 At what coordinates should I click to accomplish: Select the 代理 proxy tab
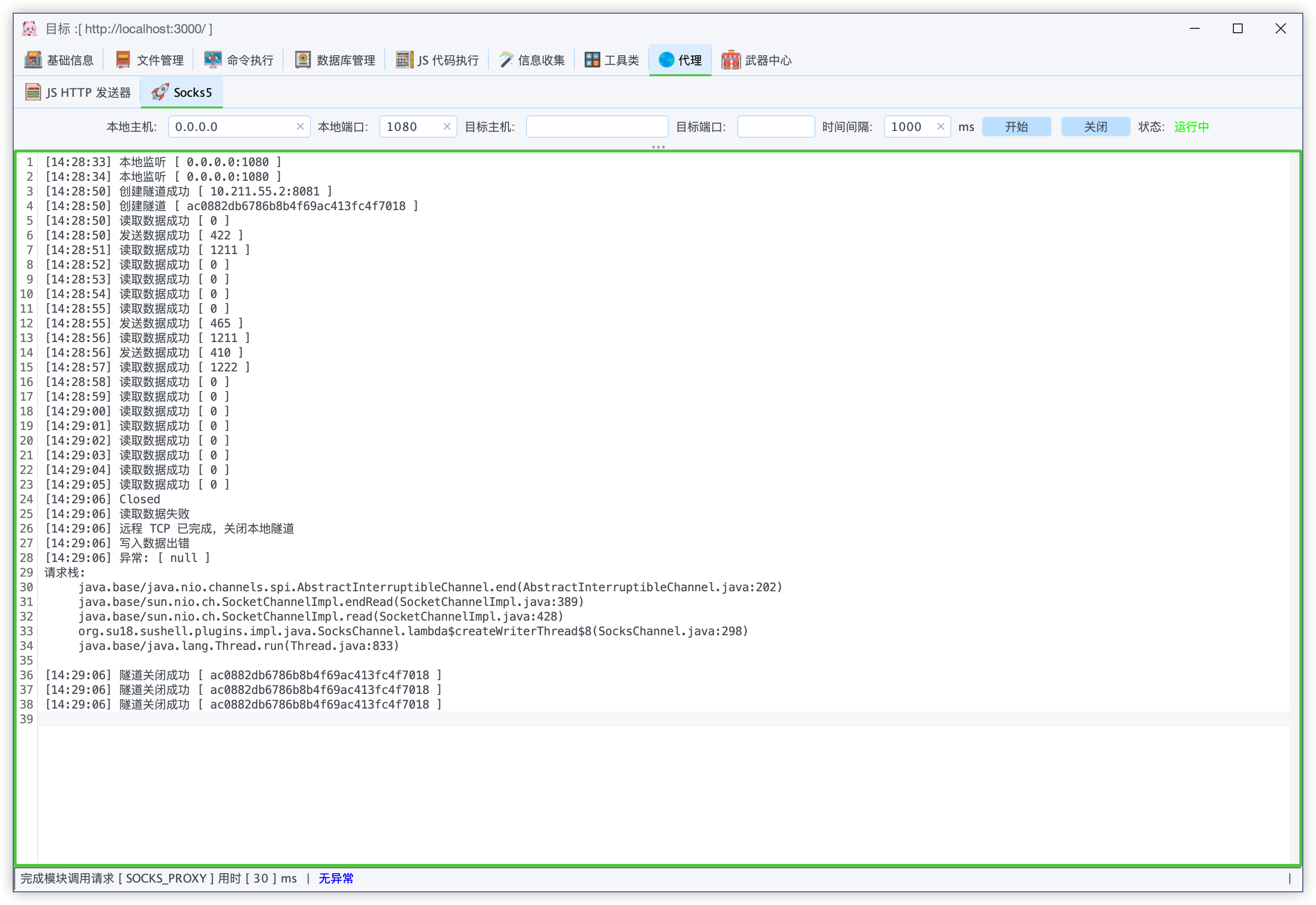[x=680, y=60]
